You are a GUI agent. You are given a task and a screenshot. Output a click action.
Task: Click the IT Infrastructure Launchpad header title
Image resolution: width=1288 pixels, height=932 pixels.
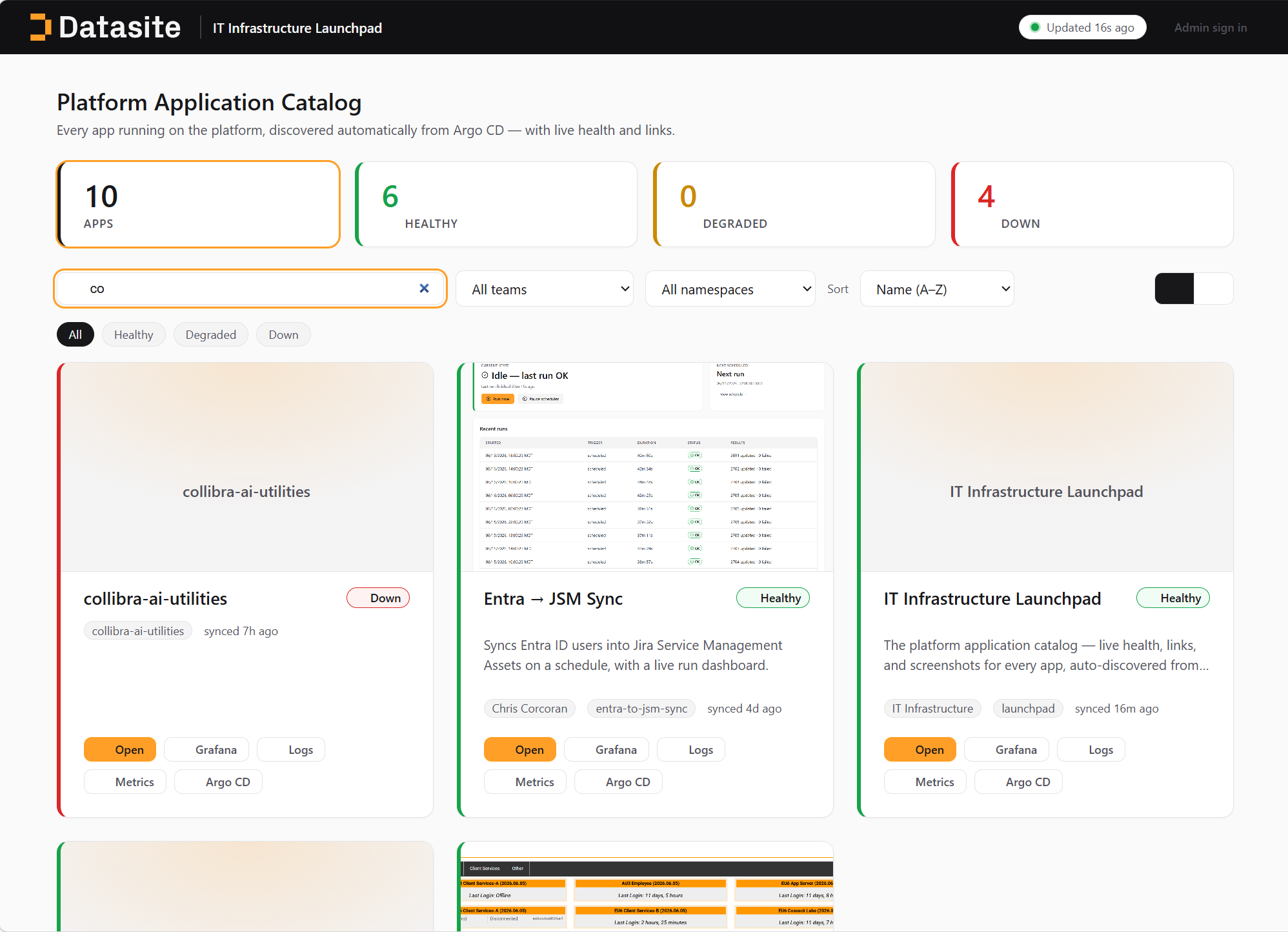(297, 28)
